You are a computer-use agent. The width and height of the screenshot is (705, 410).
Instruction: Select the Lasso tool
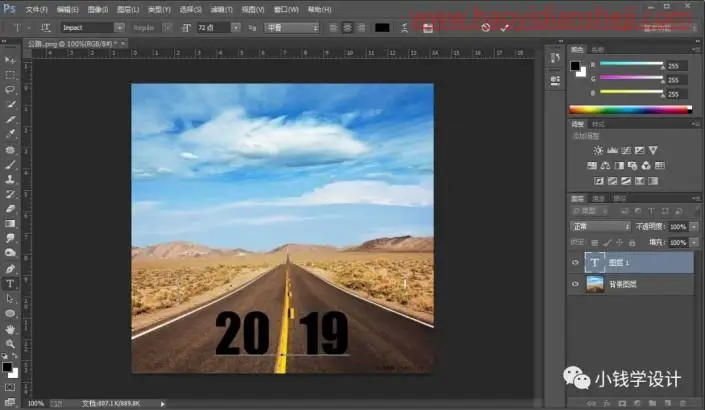pyautogui.click(x=10, y=90)
